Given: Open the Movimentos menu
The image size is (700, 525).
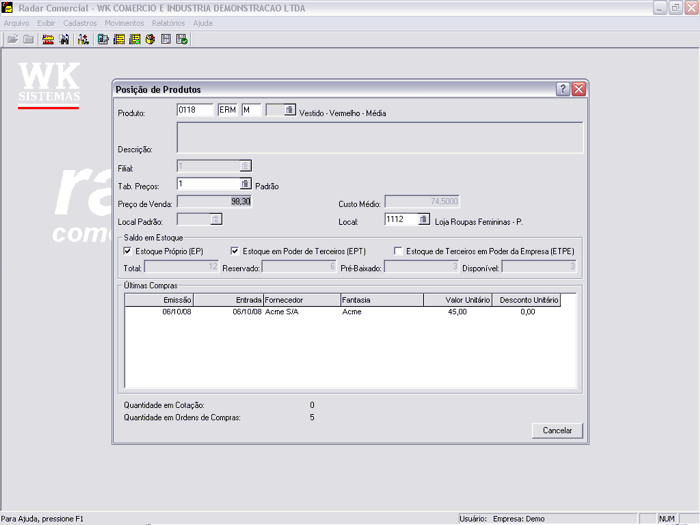Looking at the screenshot, I should point(124,22).
